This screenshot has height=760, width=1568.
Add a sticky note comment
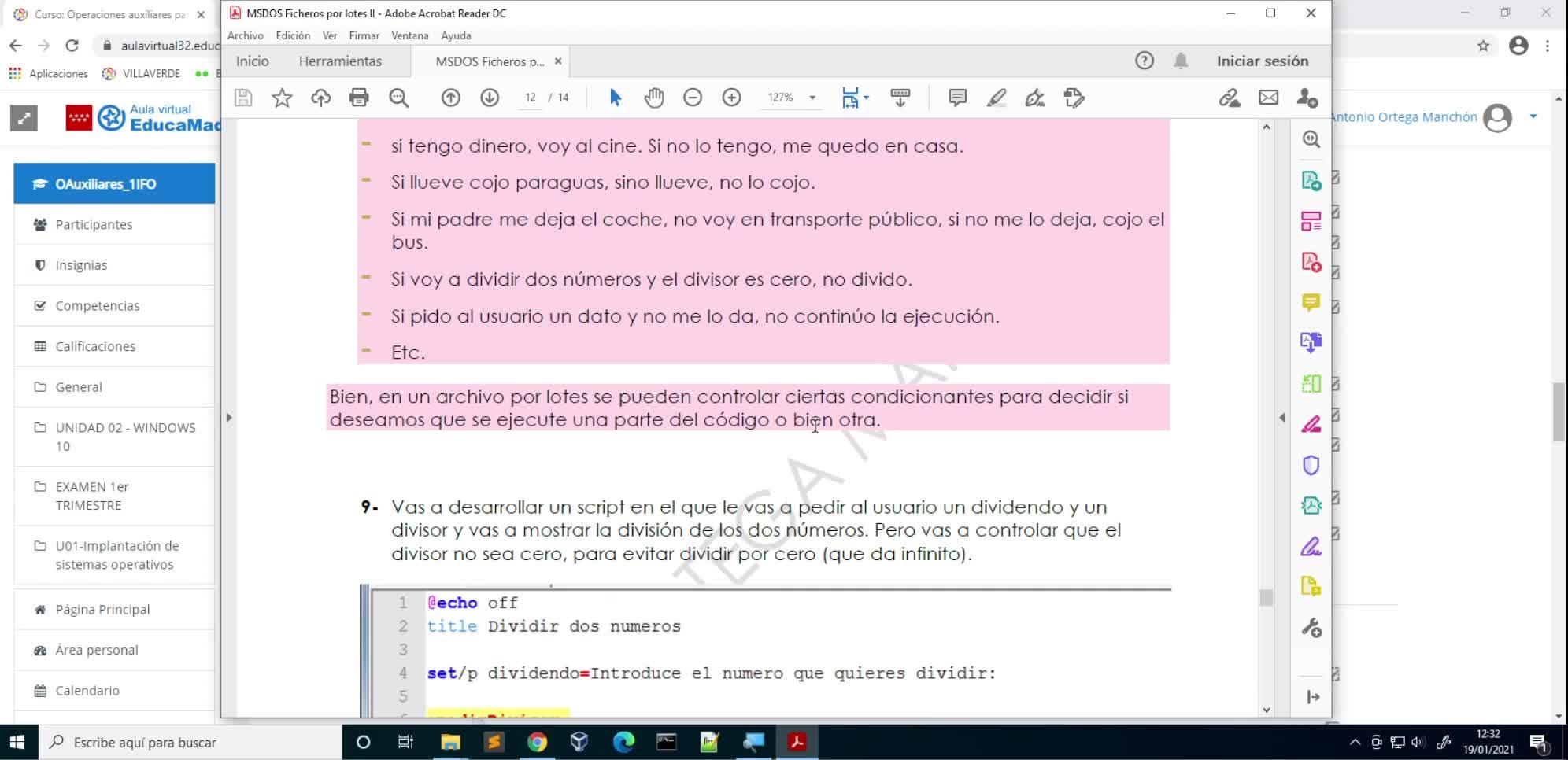pyautogui.click(x=957, y=98)
